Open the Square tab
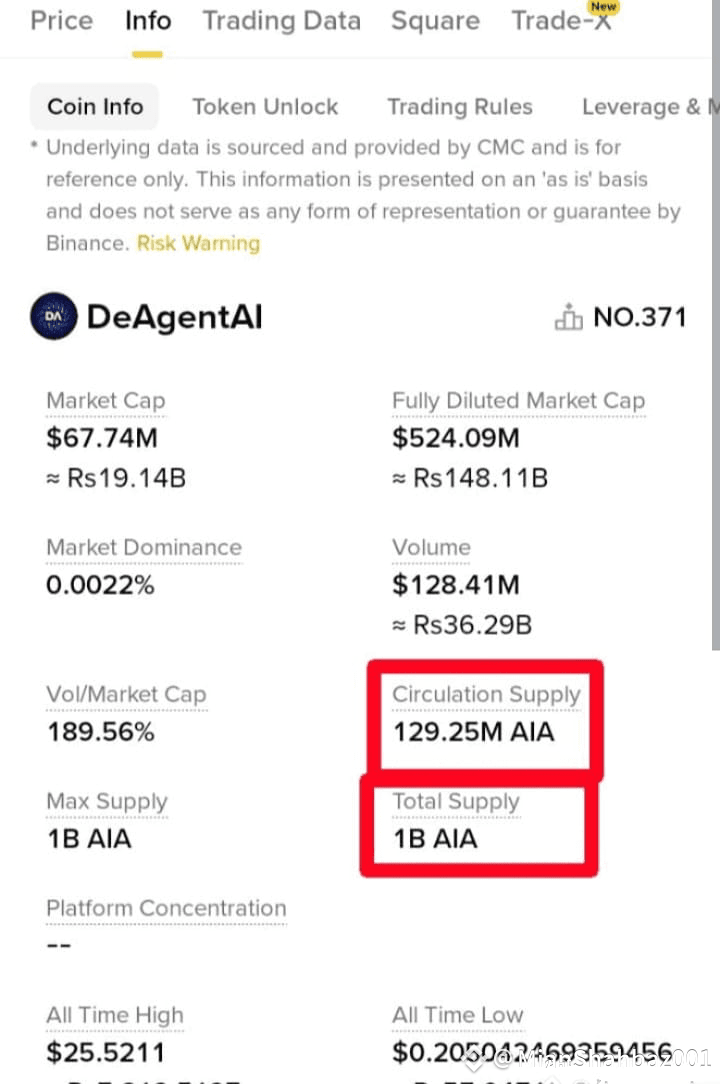The image size is (720, 1084). (435, 21)
